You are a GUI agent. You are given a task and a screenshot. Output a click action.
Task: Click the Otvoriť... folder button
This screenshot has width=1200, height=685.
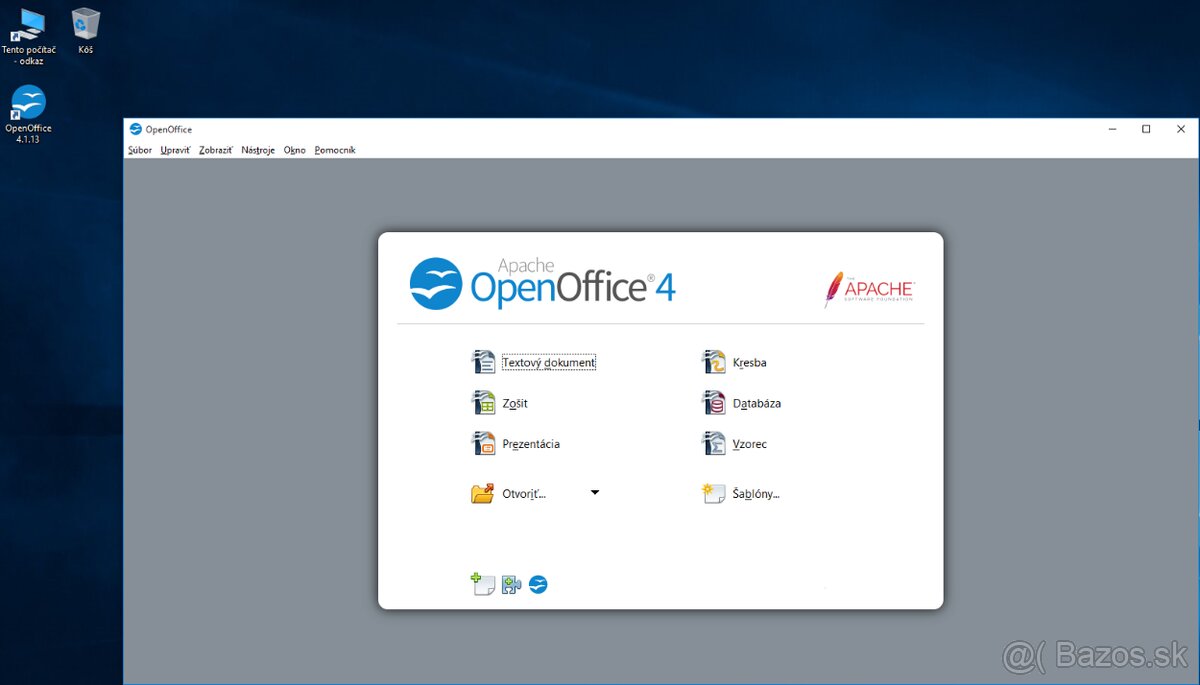coord(509,493)
